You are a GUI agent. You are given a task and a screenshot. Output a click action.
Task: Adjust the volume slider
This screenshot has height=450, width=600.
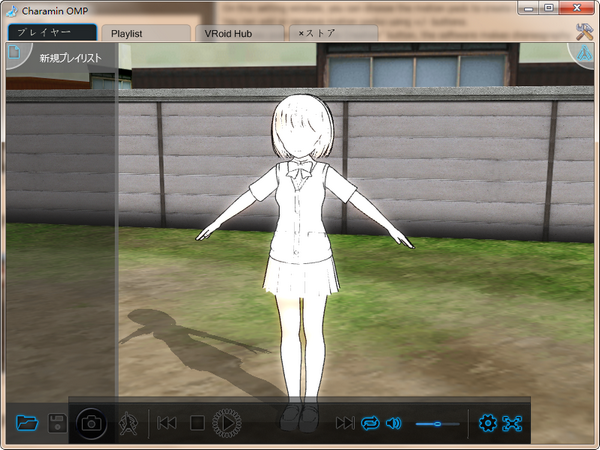(x=438, y=424)
